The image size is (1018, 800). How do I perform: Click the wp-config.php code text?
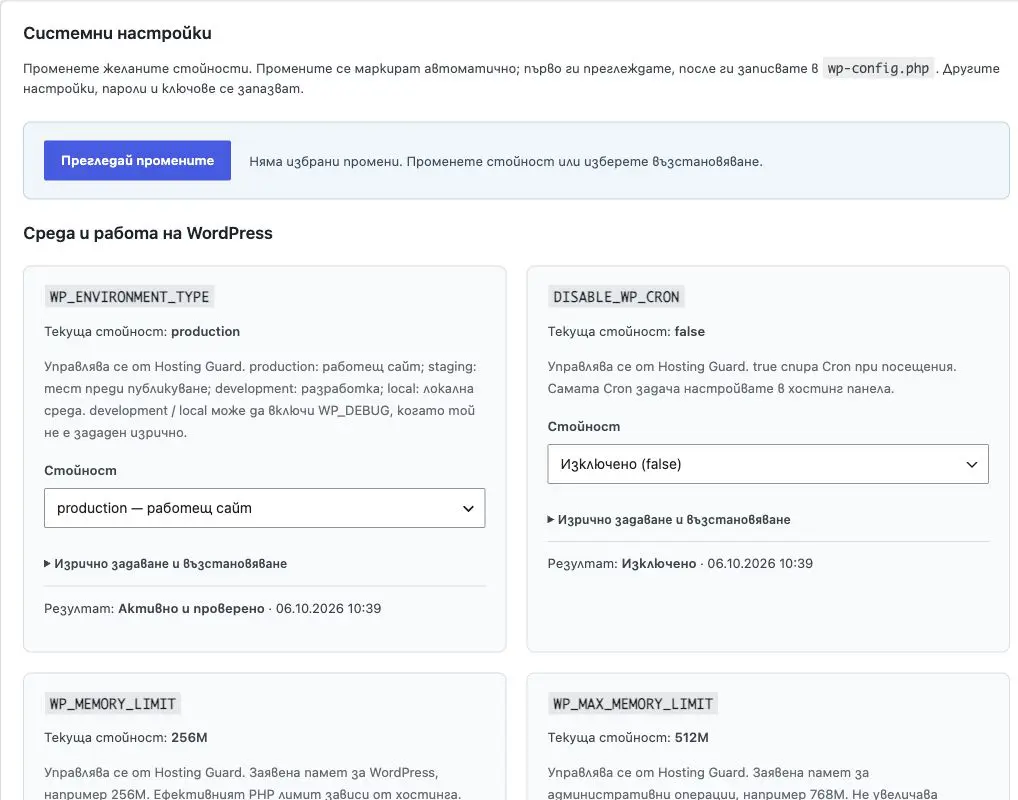[878, 68]
